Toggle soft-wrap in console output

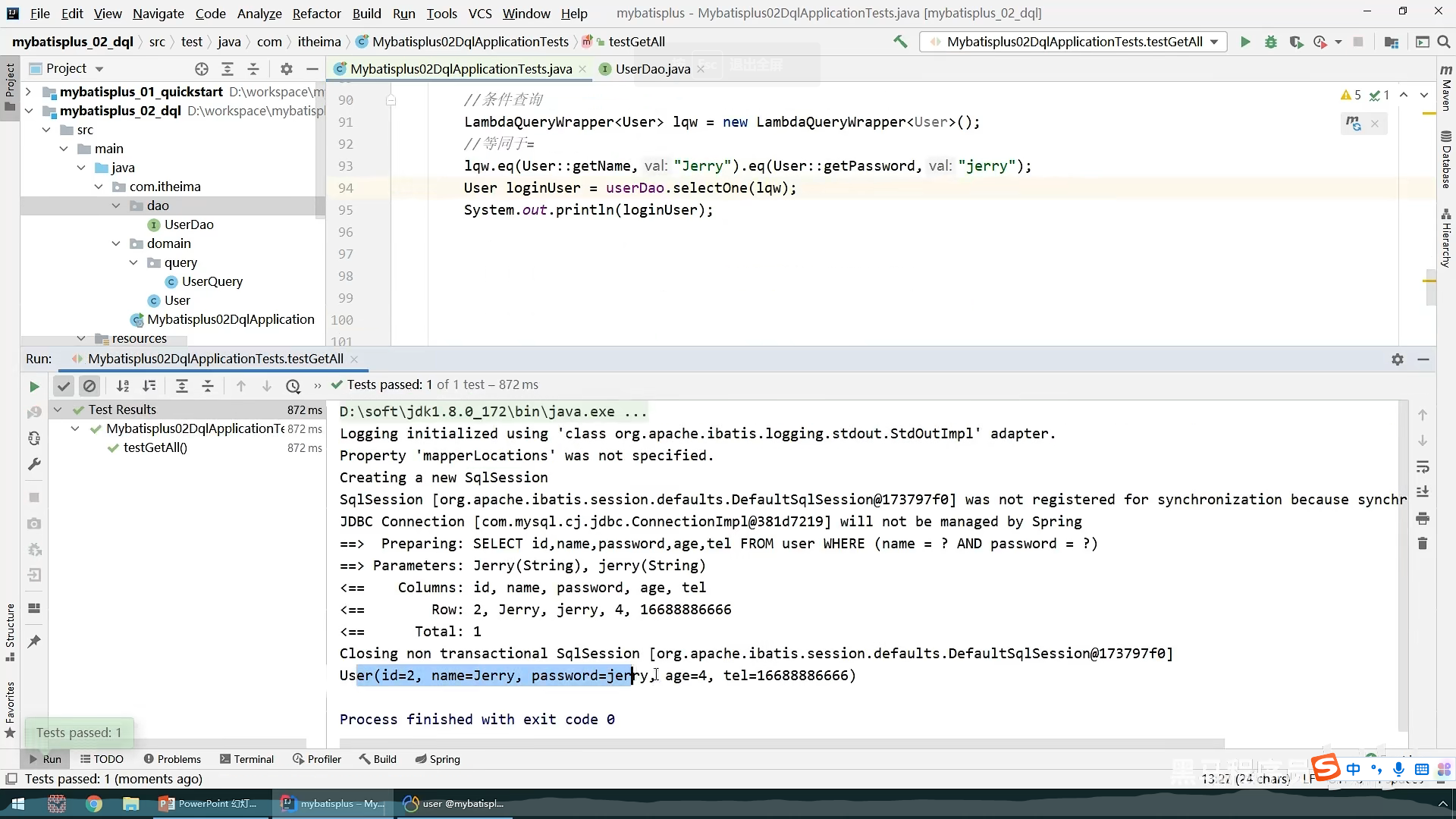(x=1423, y=466)
